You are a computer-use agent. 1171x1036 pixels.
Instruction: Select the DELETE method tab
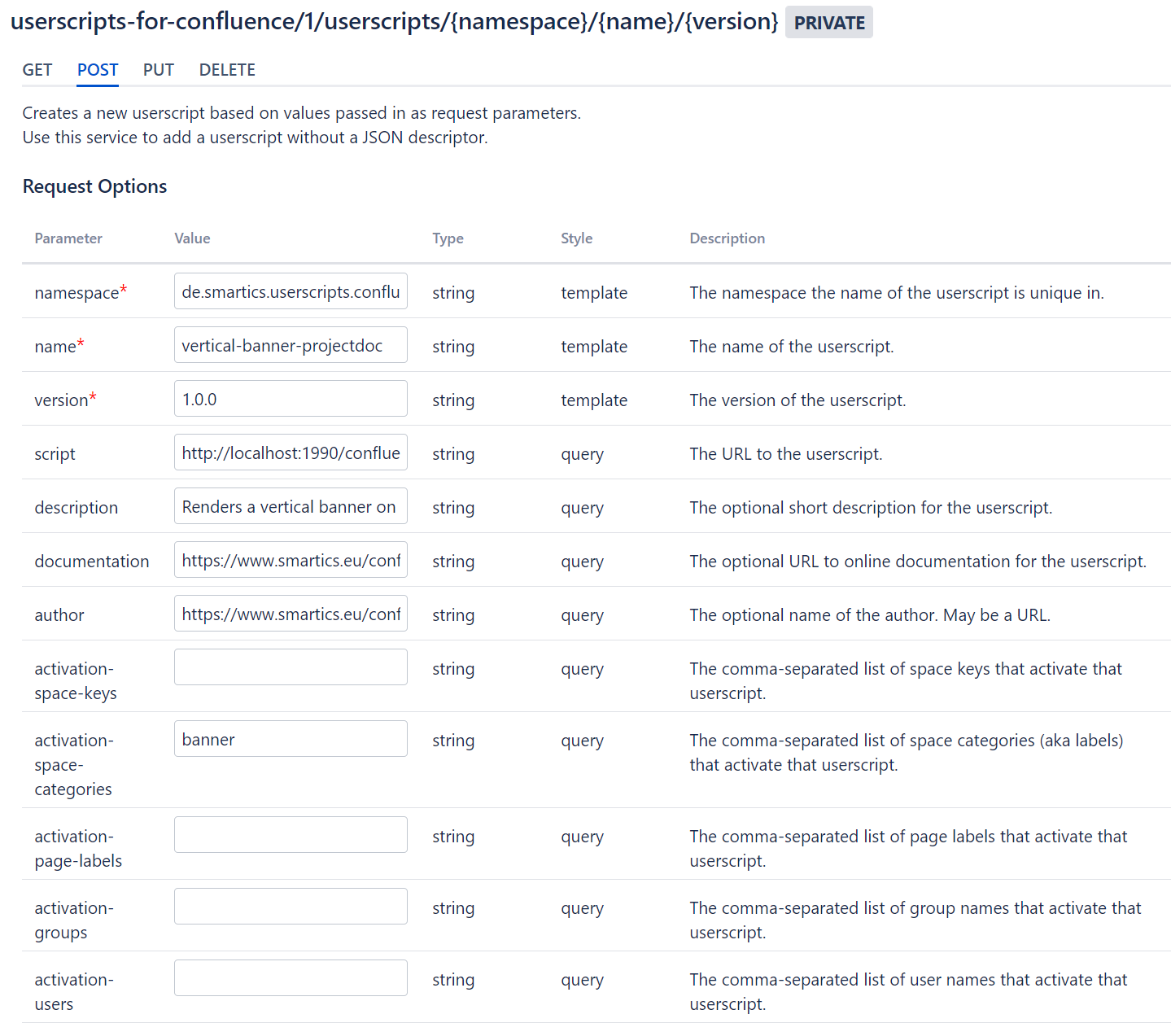pyautogui.click(x=226, y=70)
